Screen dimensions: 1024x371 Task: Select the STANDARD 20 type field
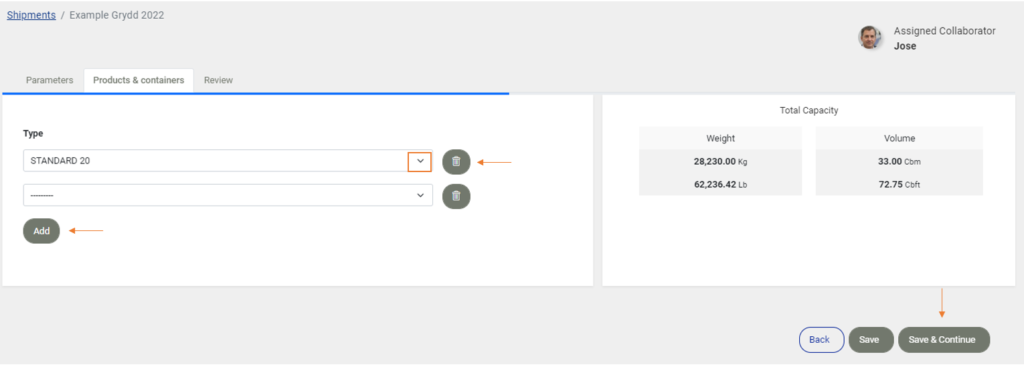[228, 161]
